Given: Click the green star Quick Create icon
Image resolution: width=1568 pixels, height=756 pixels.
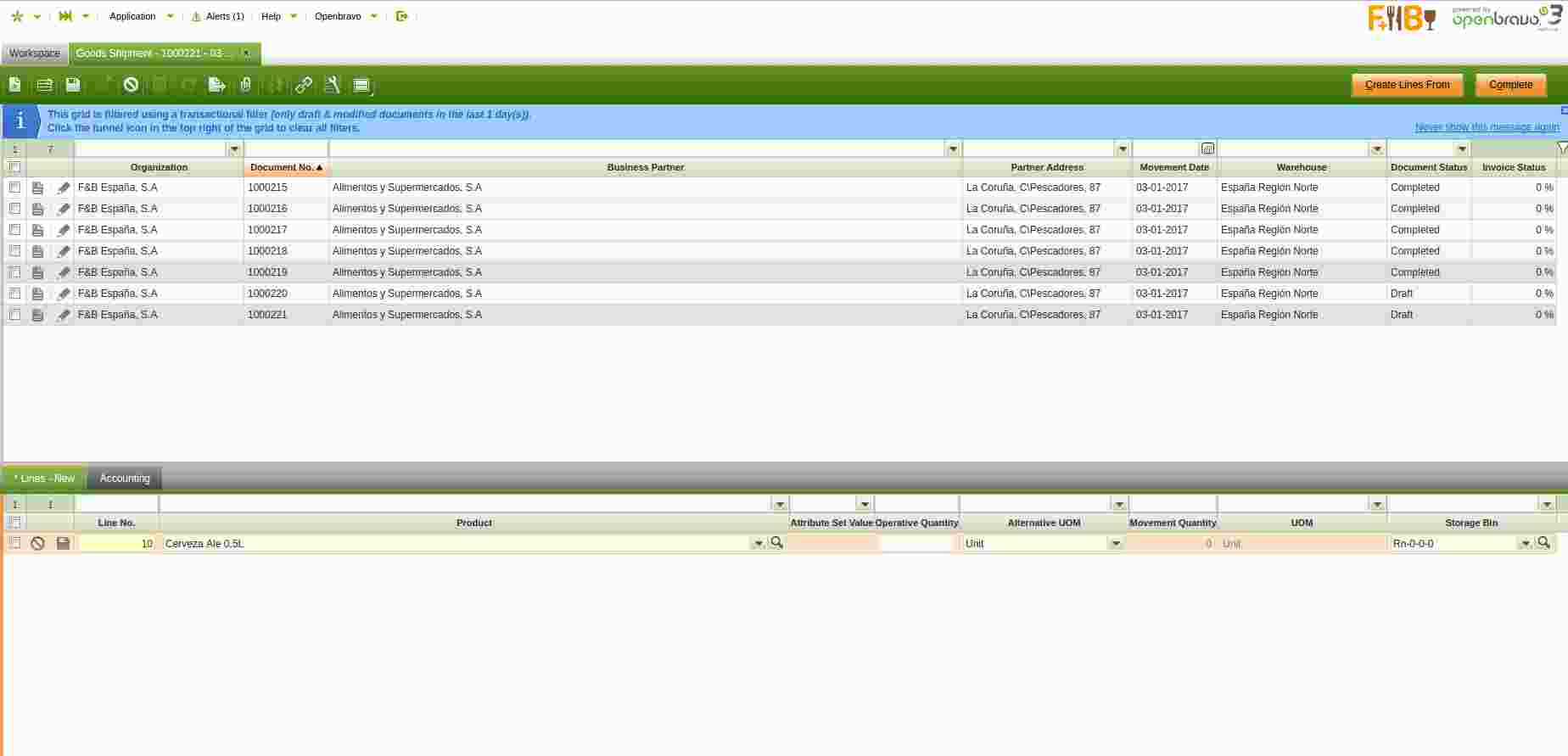Looking at the screenshot, I should [x=17, y=16].
